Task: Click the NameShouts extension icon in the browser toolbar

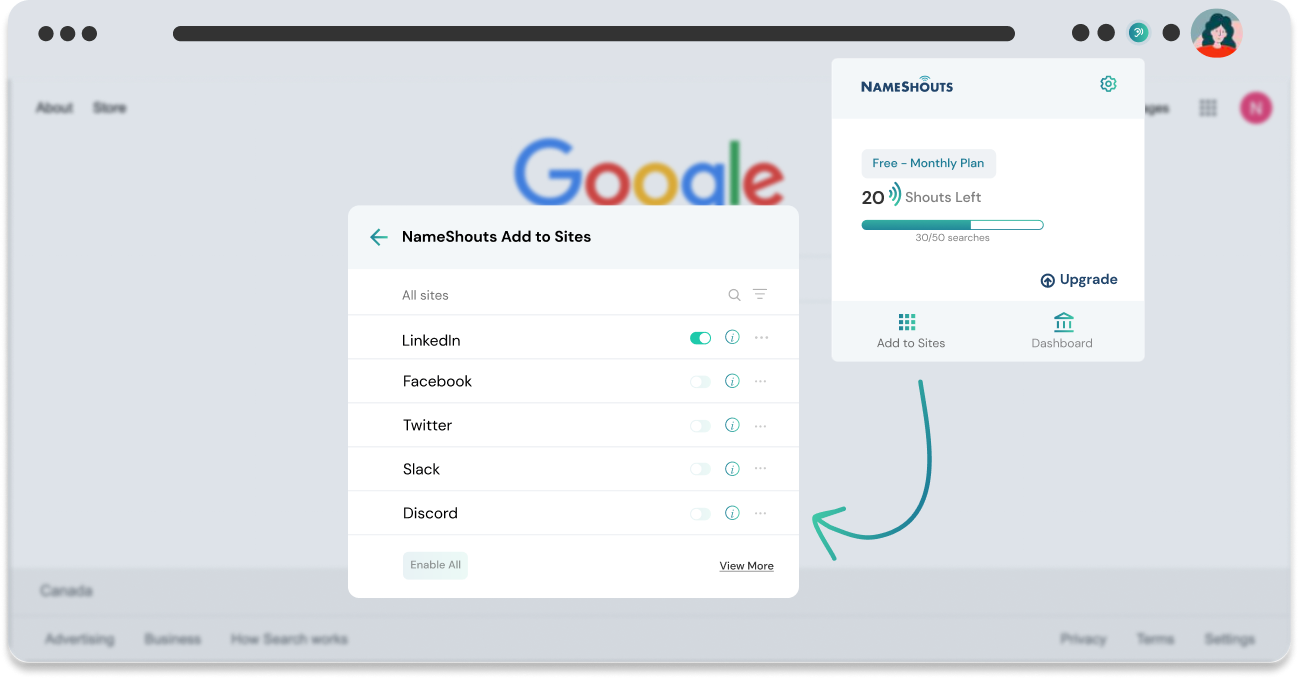Action: (1138, 33)
